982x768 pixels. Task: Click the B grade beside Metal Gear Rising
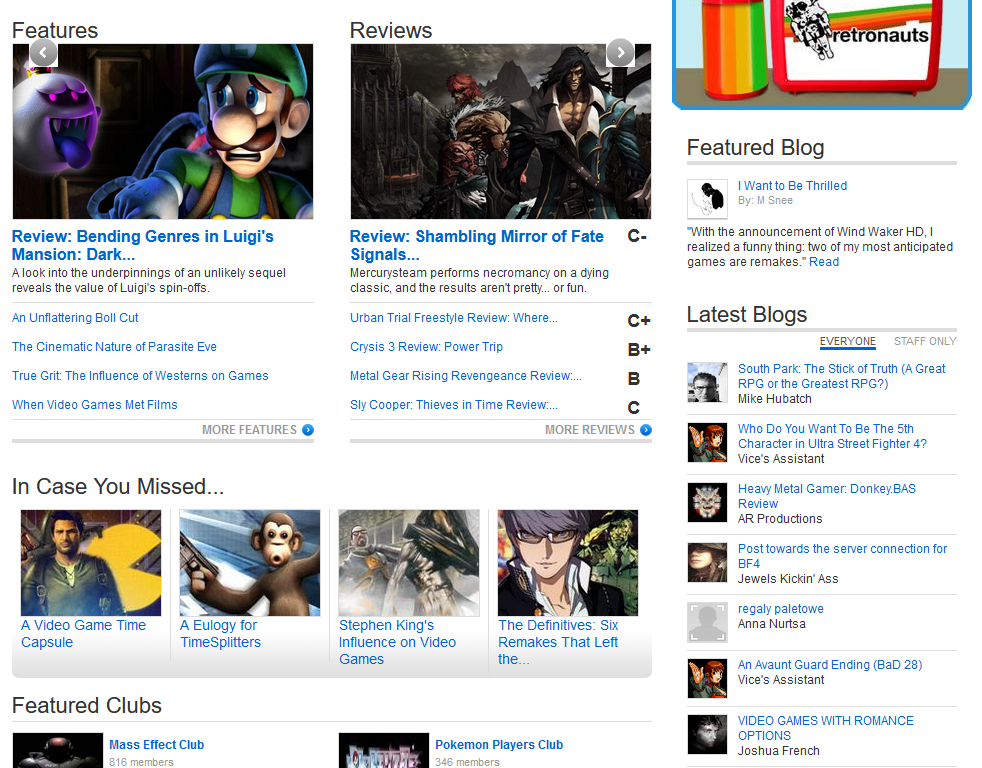point(634,378)
